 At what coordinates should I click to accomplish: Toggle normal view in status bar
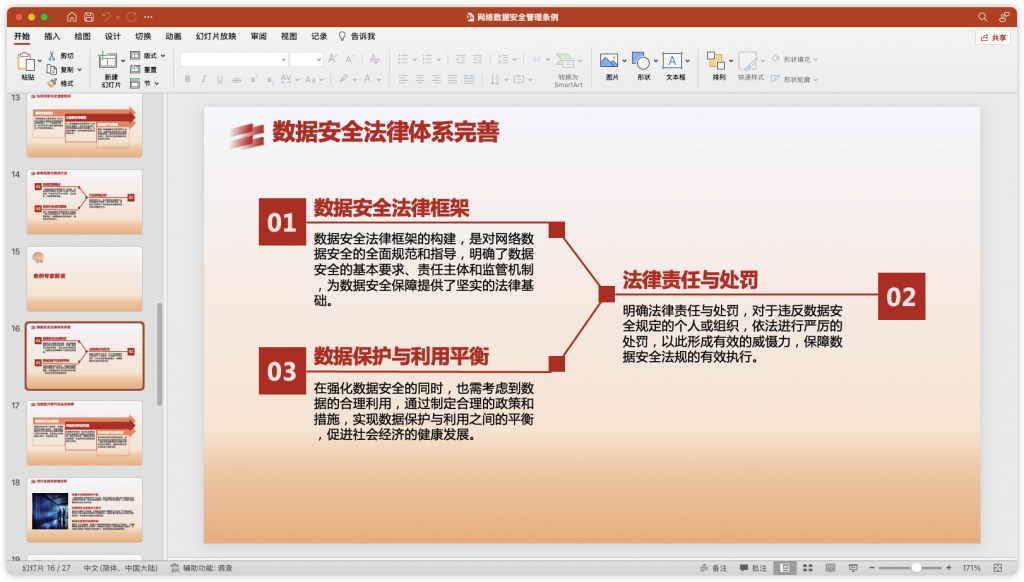pos(785,568)
